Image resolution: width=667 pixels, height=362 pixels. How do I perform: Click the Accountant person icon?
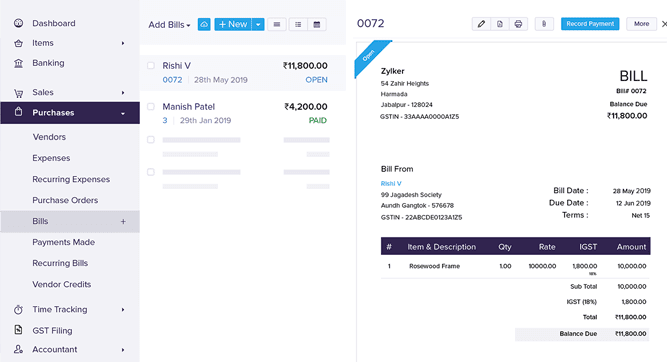pos(18,349)
